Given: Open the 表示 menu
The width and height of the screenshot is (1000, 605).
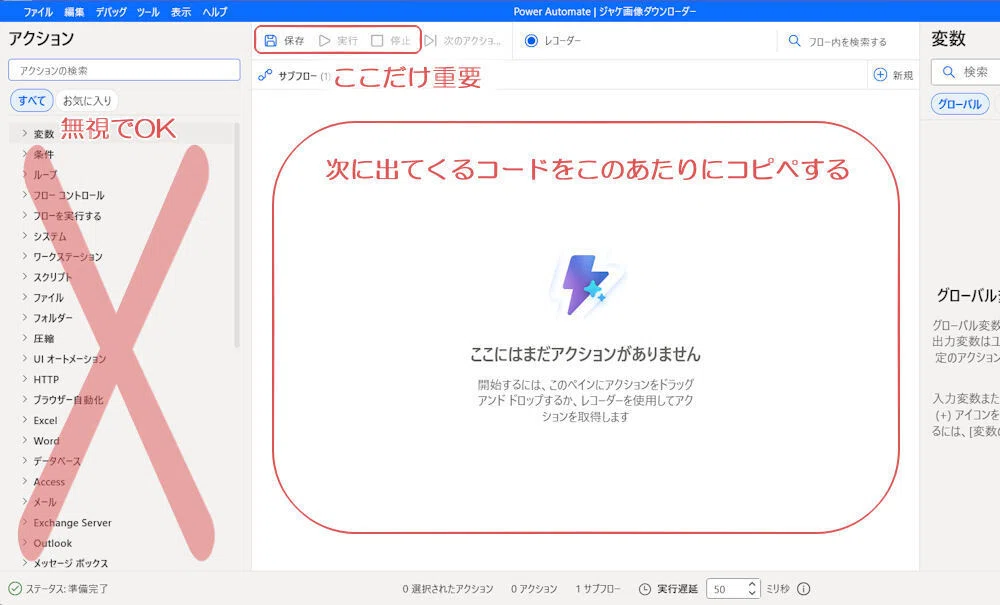Looking at the screenshot, I should click(x=180, y=11).
